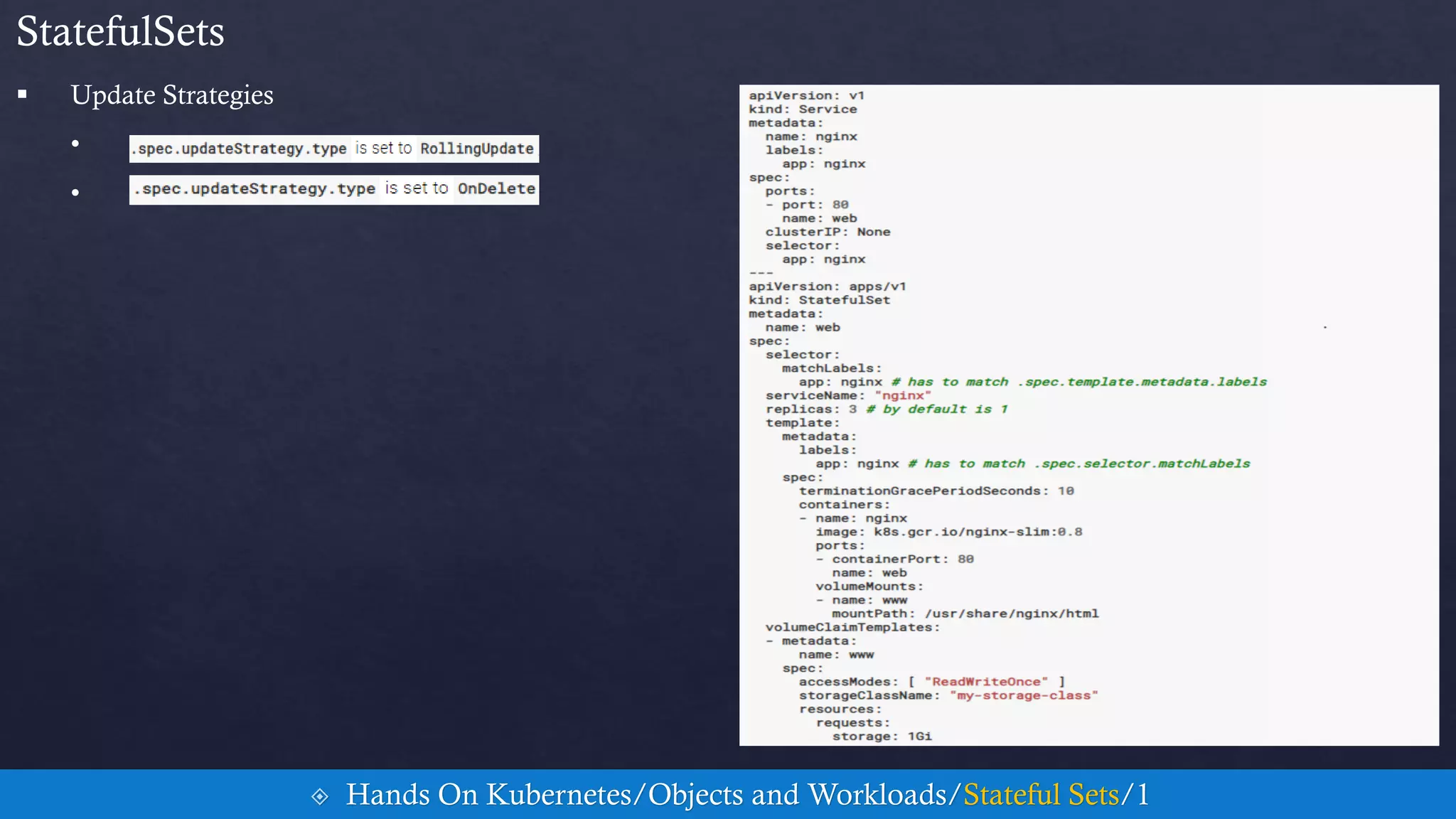
Task: Click the 'matchLabels:' line
Action: 832,368
